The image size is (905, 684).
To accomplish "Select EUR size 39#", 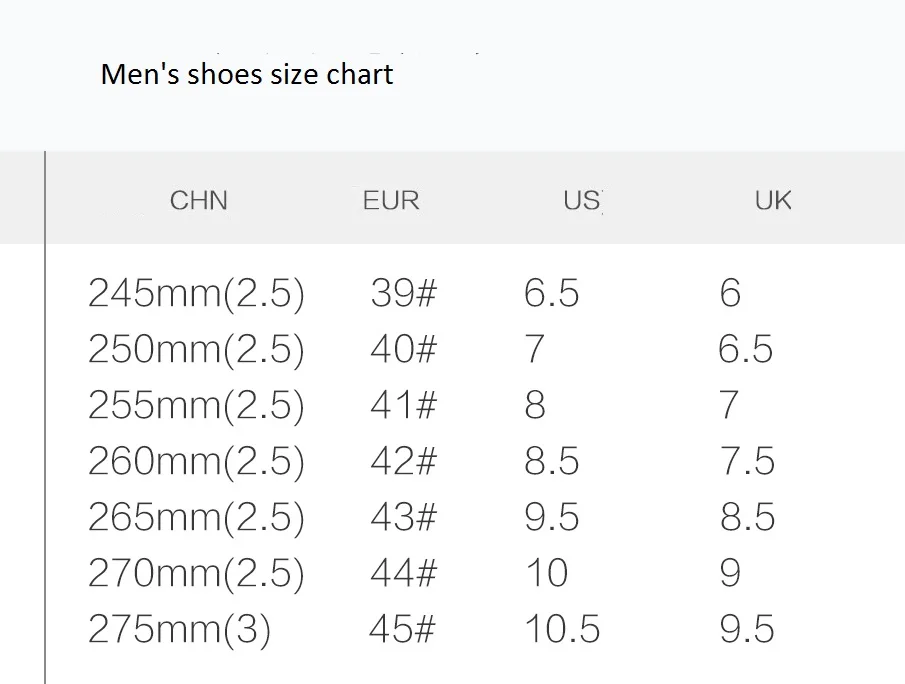I will pos(403,293).
